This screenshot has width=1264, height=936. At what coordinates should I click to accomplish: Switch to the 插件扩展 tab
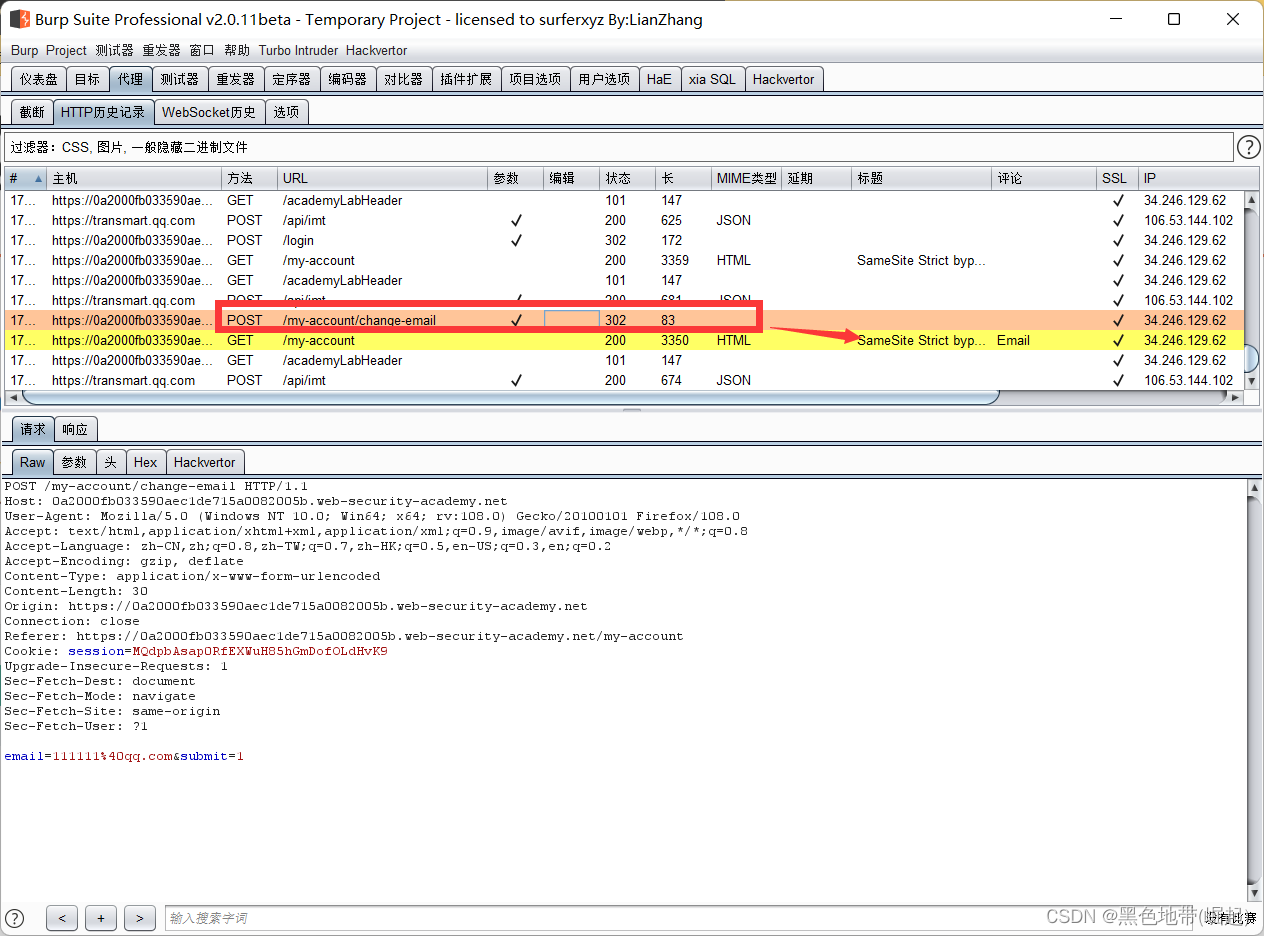466,79
